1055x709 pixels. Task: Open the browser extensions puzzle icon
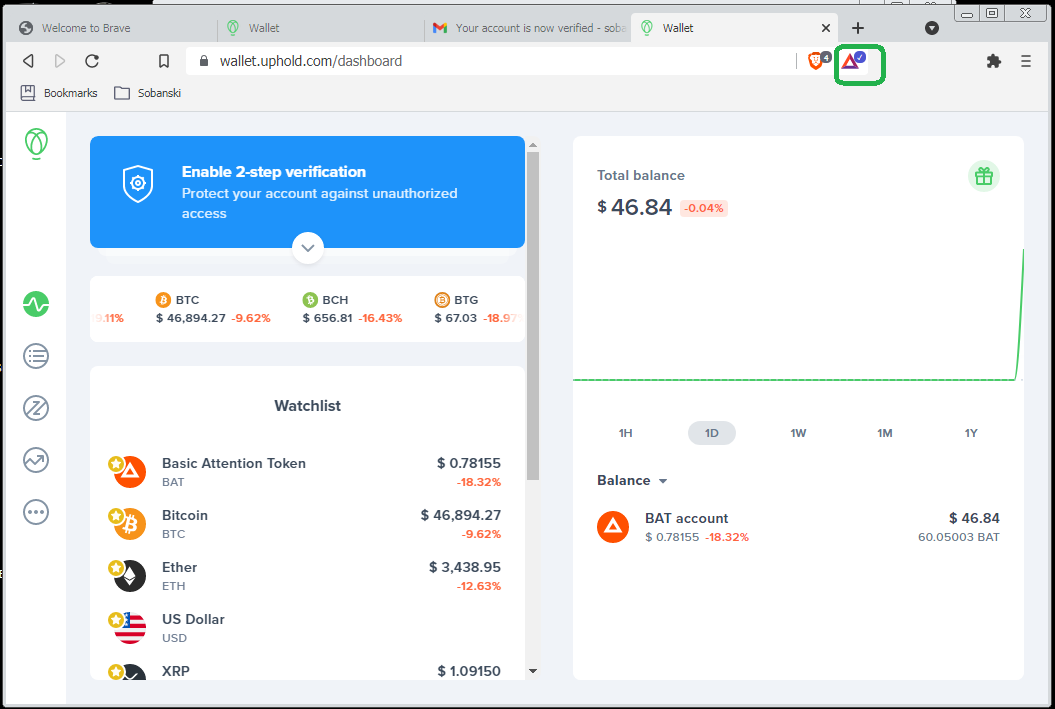(994, 61)
